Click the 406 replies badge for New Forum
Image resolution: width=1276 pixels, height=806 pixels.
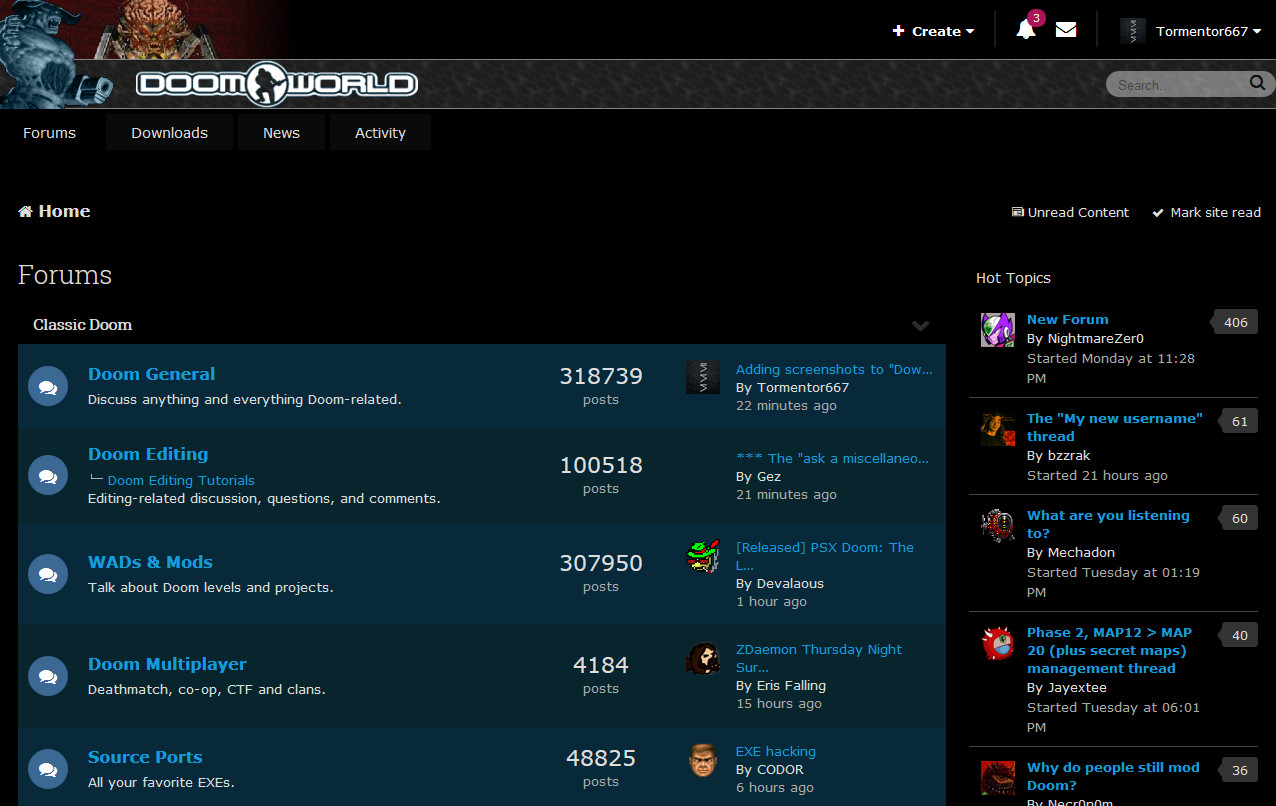tap(1235, 322)
